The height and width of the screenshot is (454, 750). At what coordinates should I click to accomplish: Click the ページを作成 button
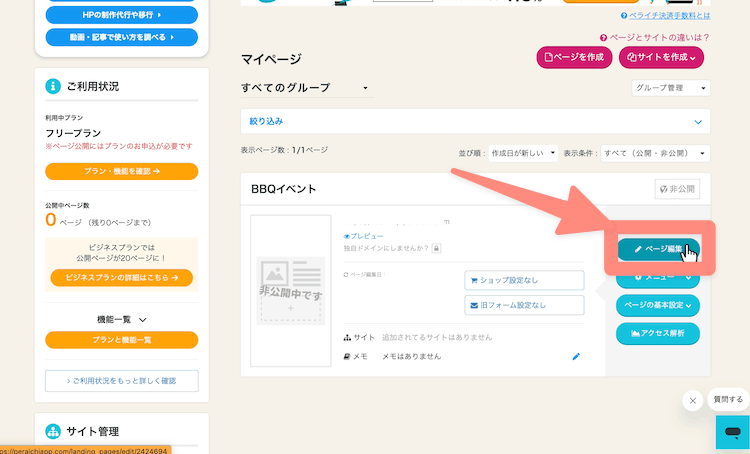tap(574, 57)
